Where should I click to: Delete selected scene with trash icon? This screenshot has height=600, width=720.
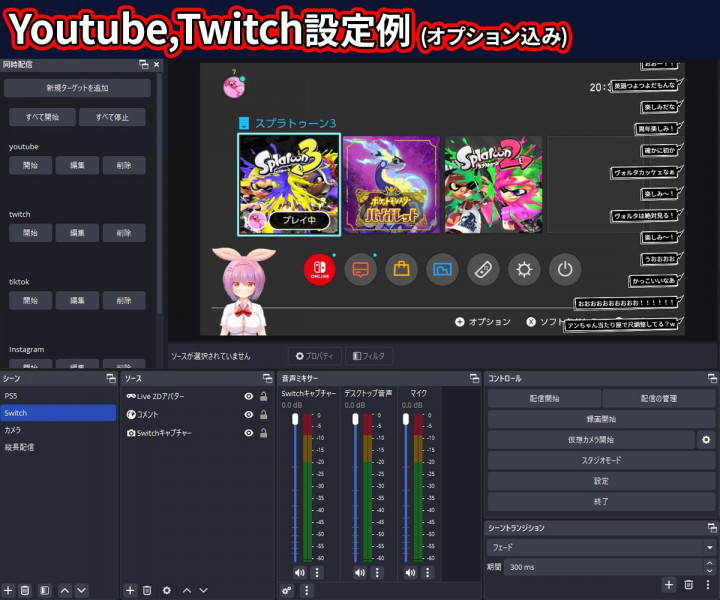(25, 590)
